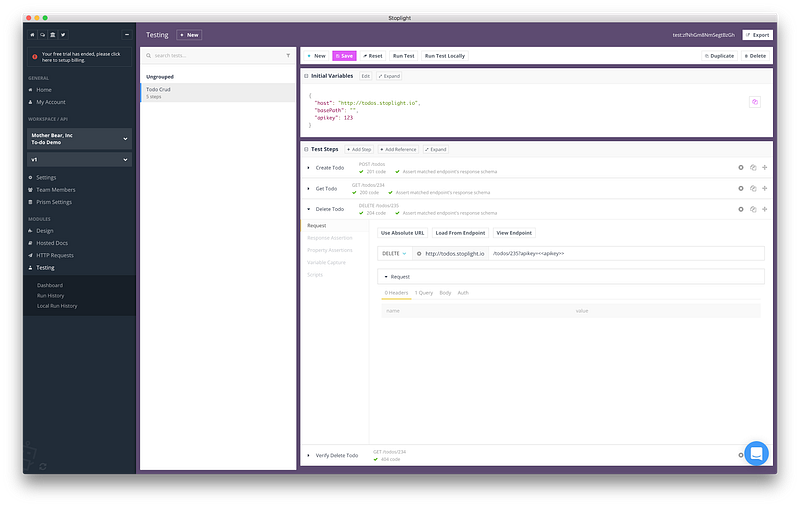Click the filter icon in test search bar
Screen dimensions: 800x507
point(288,56)
